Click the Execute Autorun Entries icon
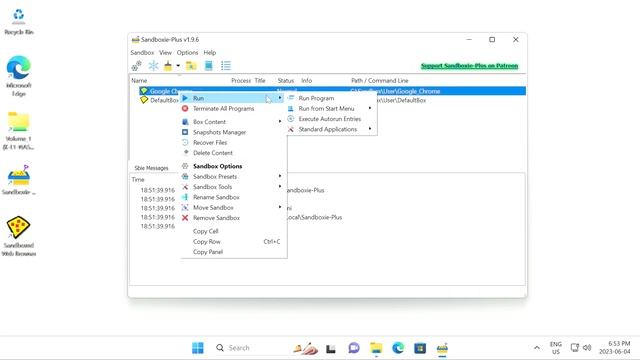The image size is (640, 360). 291,119
